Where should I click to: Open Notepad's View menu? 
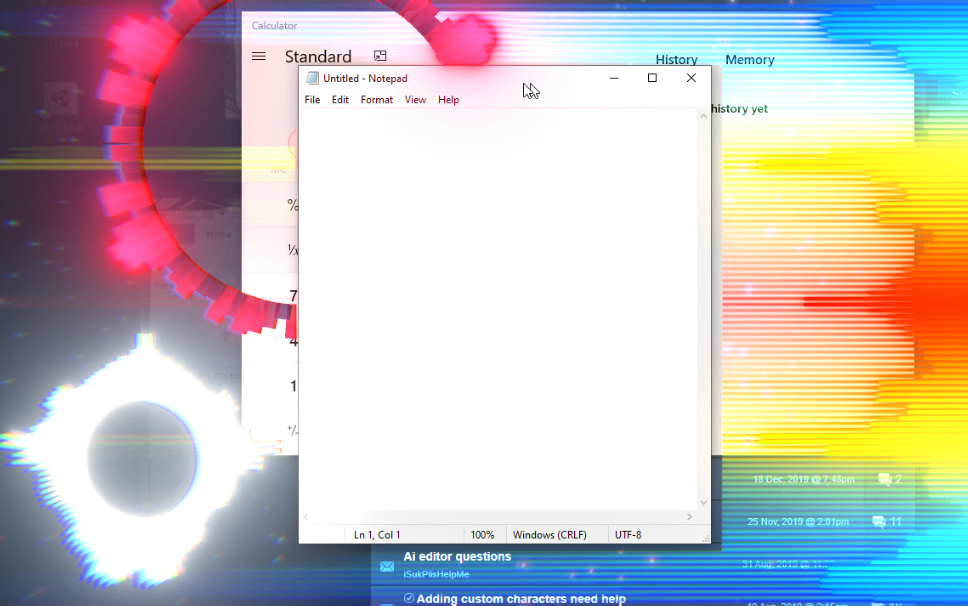[x=415, y=99]
